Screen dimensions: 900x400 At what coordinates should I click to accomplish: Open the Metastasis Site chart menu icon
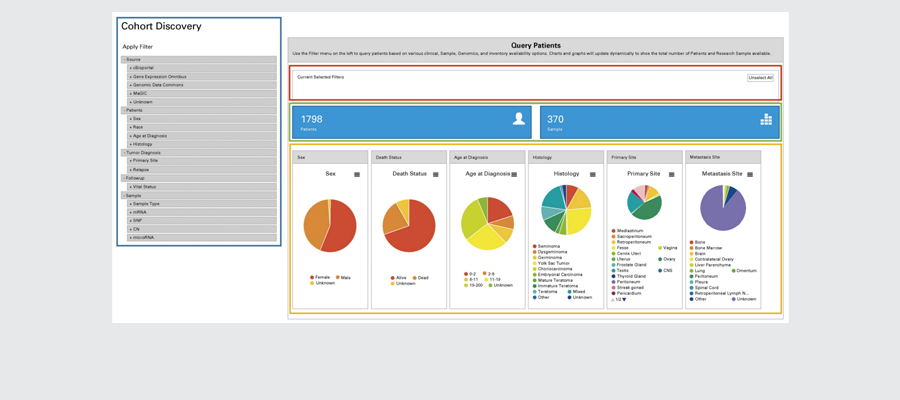point(750,174)
